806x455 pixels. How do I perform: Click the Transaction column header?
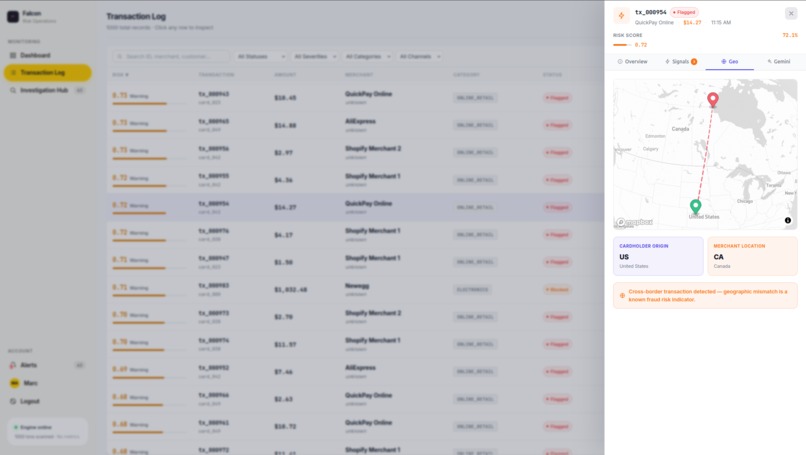coord(216,75)
